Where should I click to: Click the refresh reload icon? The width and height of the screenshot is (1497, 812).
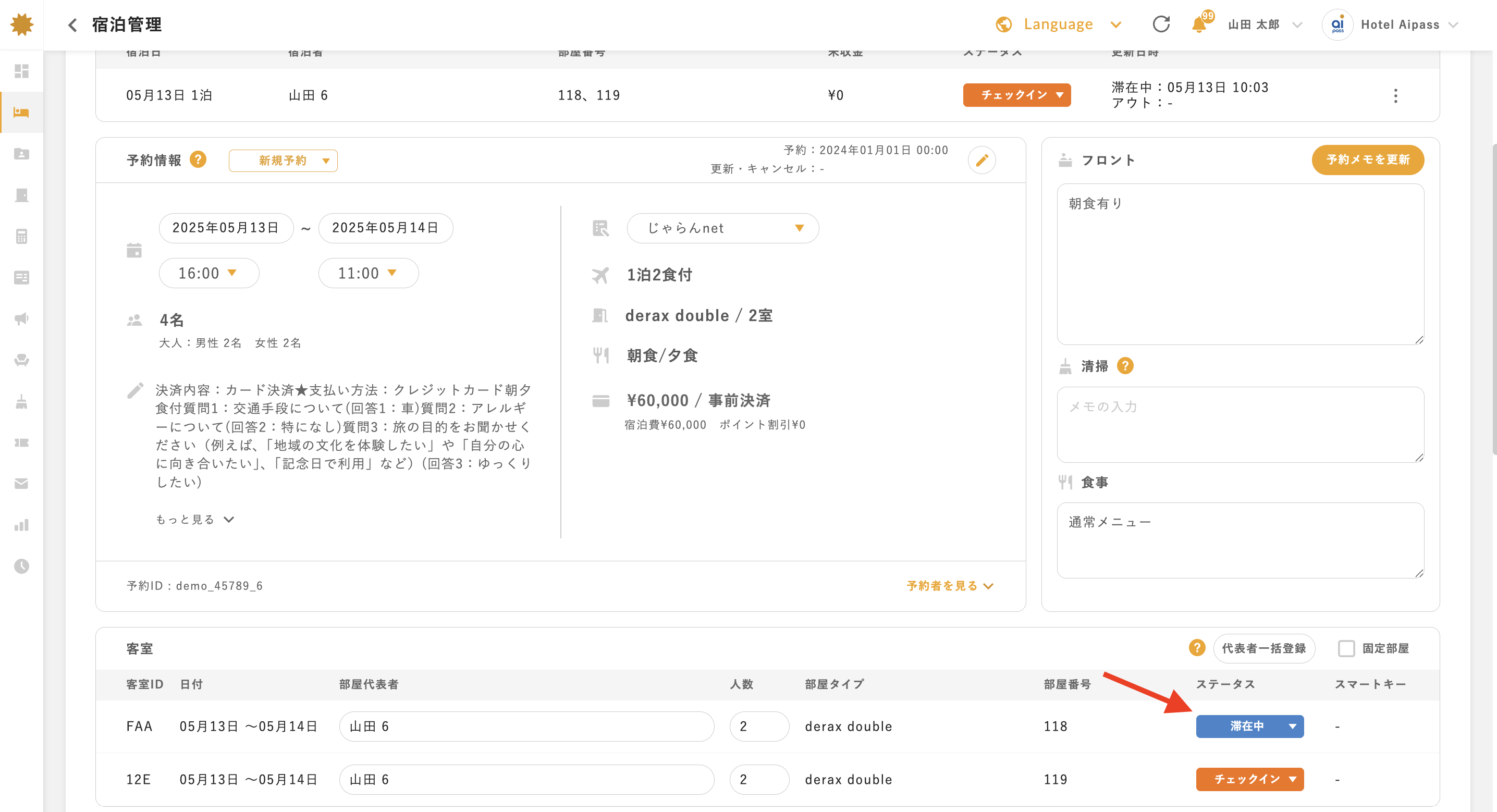point(1161,24)
